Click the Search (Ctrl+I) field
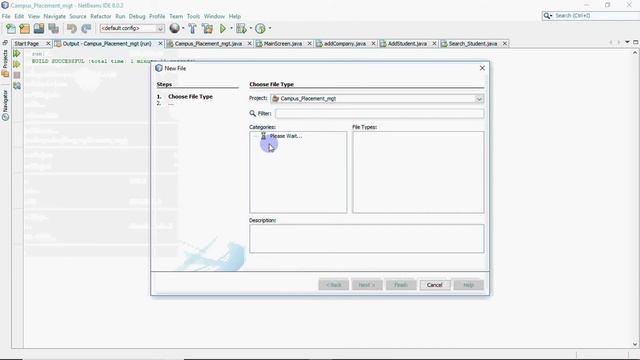The width and height of the screenshot is (640, 360). 596,16
